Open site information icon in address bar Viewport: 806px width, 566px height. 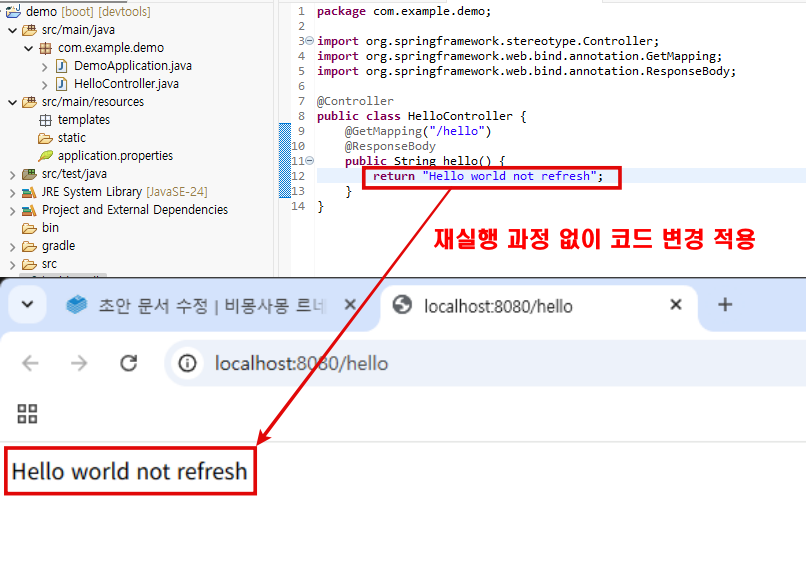coord(187,363)
